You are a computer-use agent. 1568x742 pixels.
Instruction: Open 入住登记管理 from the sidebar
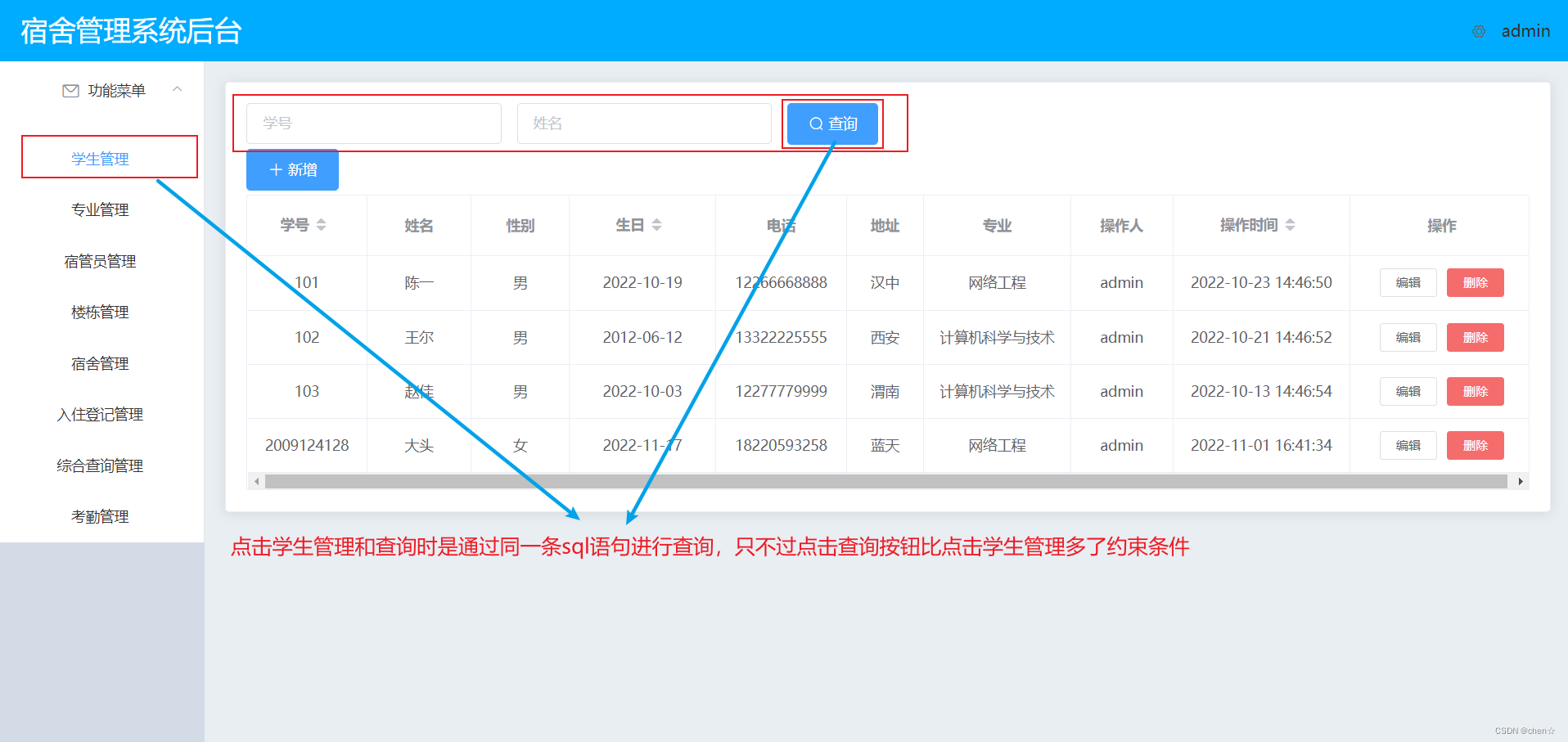pos(100,415)
